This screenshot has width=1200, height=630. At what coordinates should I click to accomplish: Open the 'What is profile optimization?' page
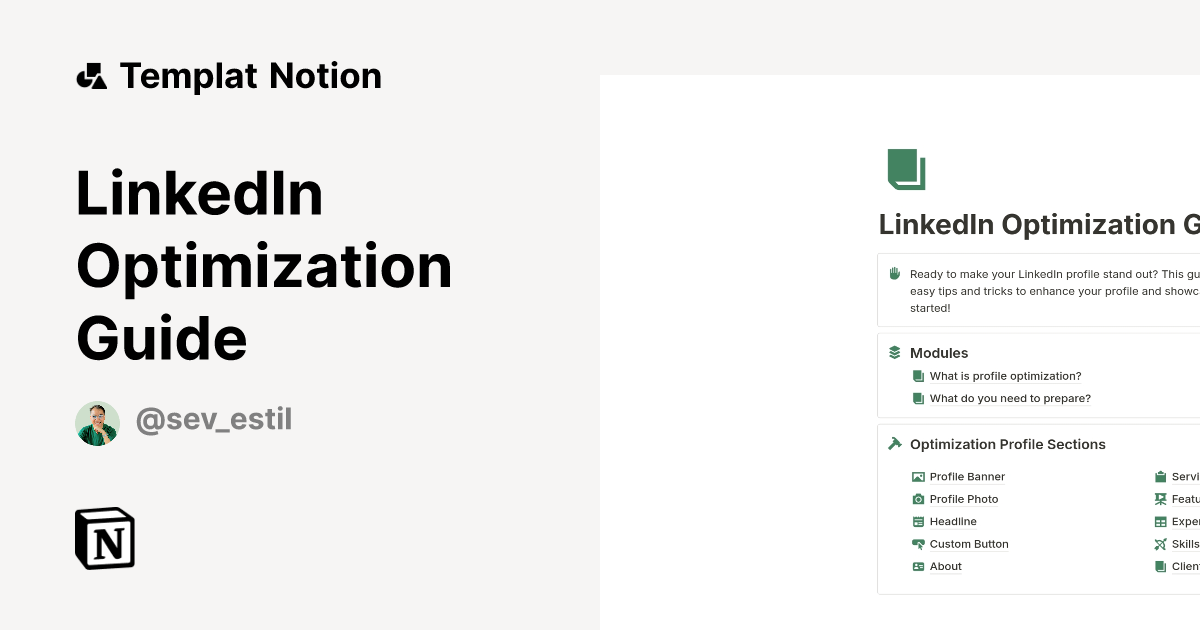[1005, 375]
